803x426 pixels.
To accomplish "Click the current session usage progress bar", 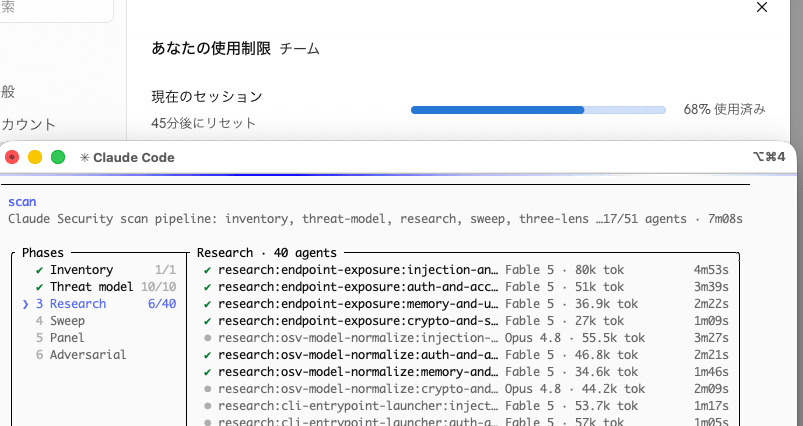I will pyautogui.click(x=538, y=110).
